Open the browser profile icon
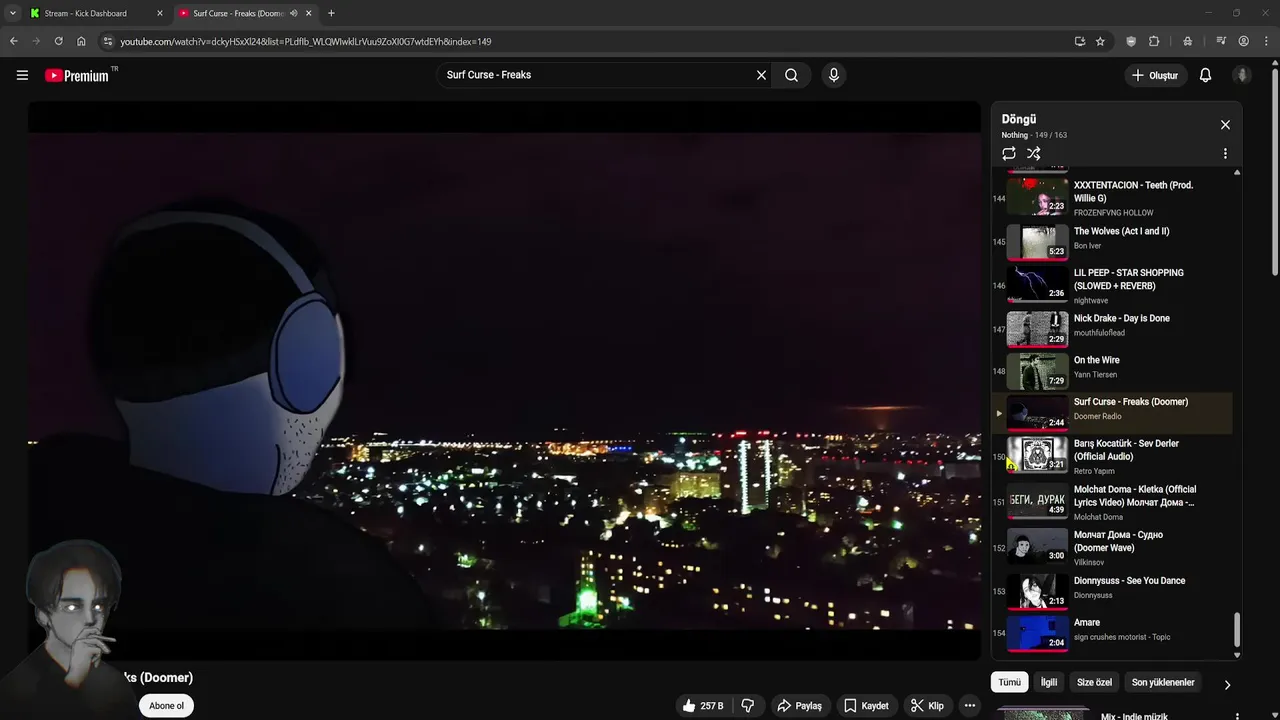 pos(1243,41)
